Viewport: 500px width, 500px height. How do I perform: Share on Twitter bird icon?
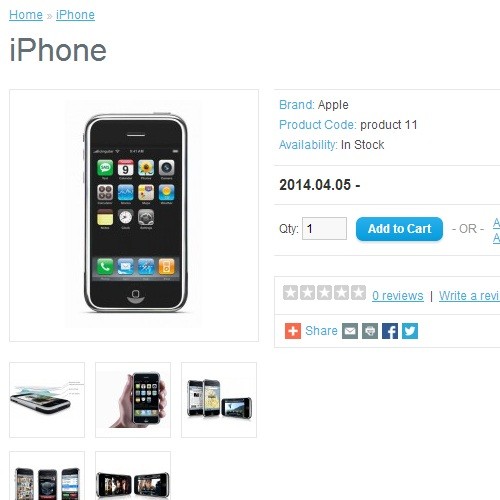[x=410, y=331]
